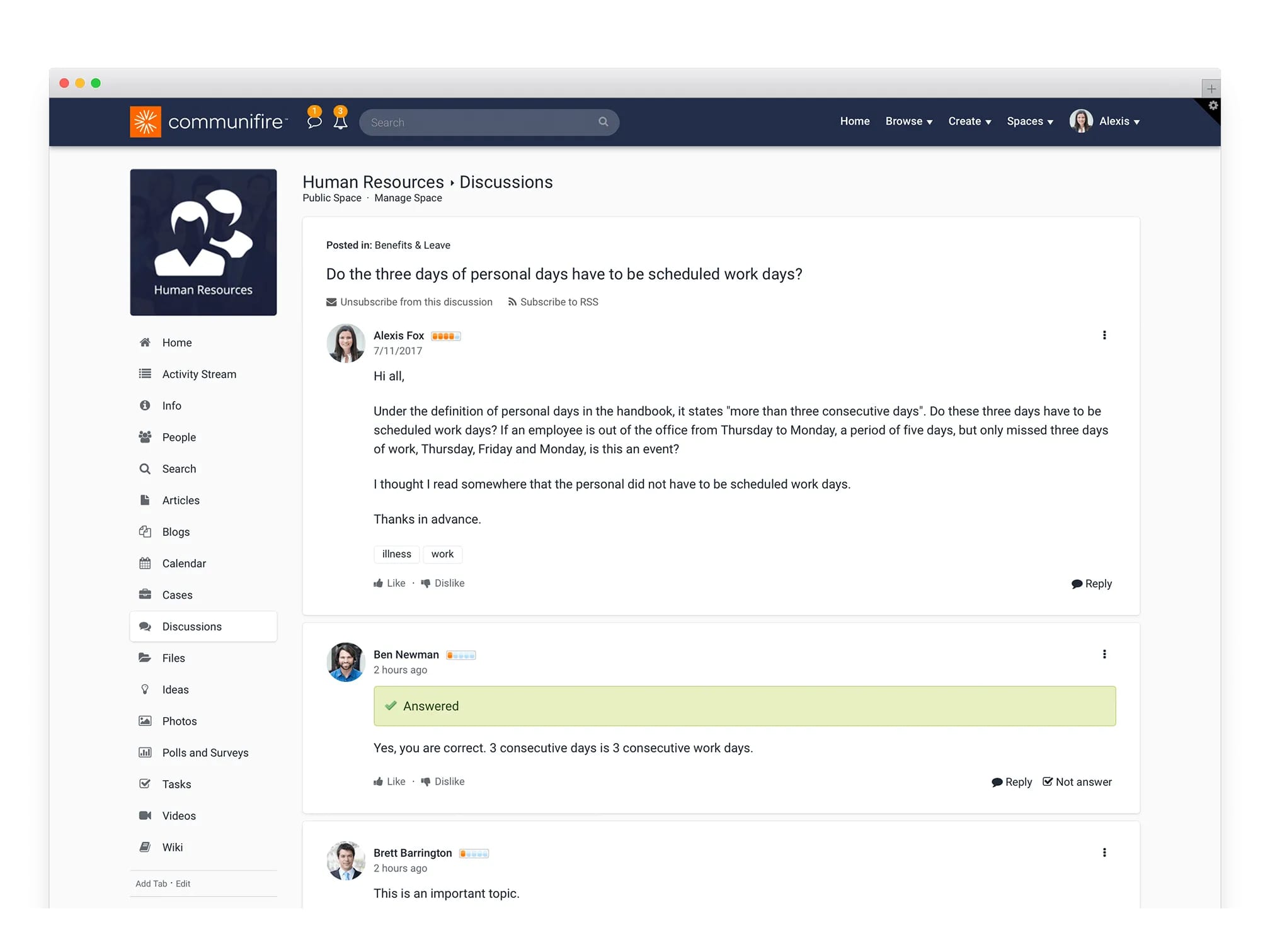Screen dimensions: 1270x952
Task: Open Polls and Surveys in sidebar
Action: point(205,753)
